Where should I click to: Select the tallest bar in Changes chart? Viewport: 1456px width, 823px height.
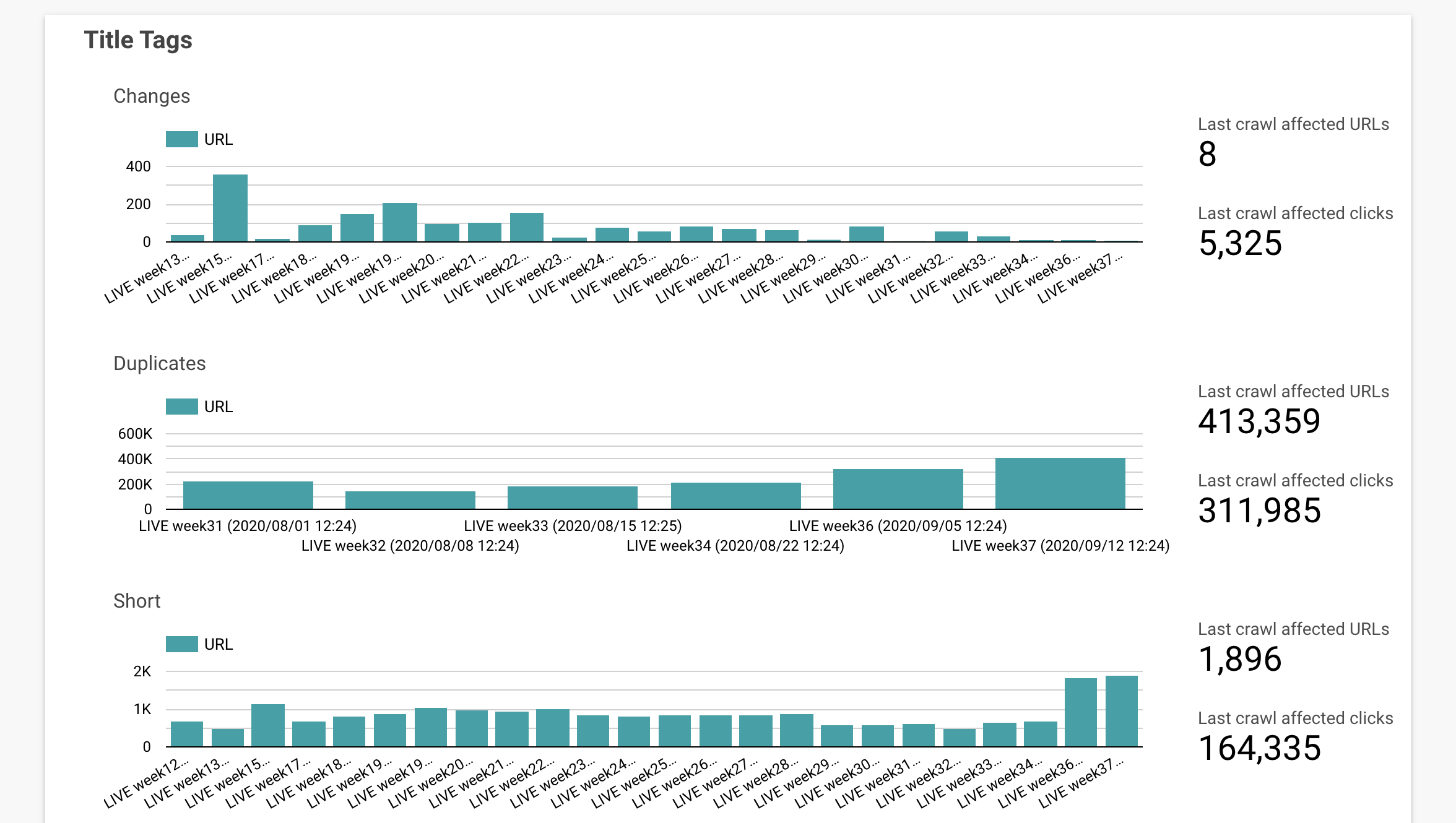[x=230, y=208]
